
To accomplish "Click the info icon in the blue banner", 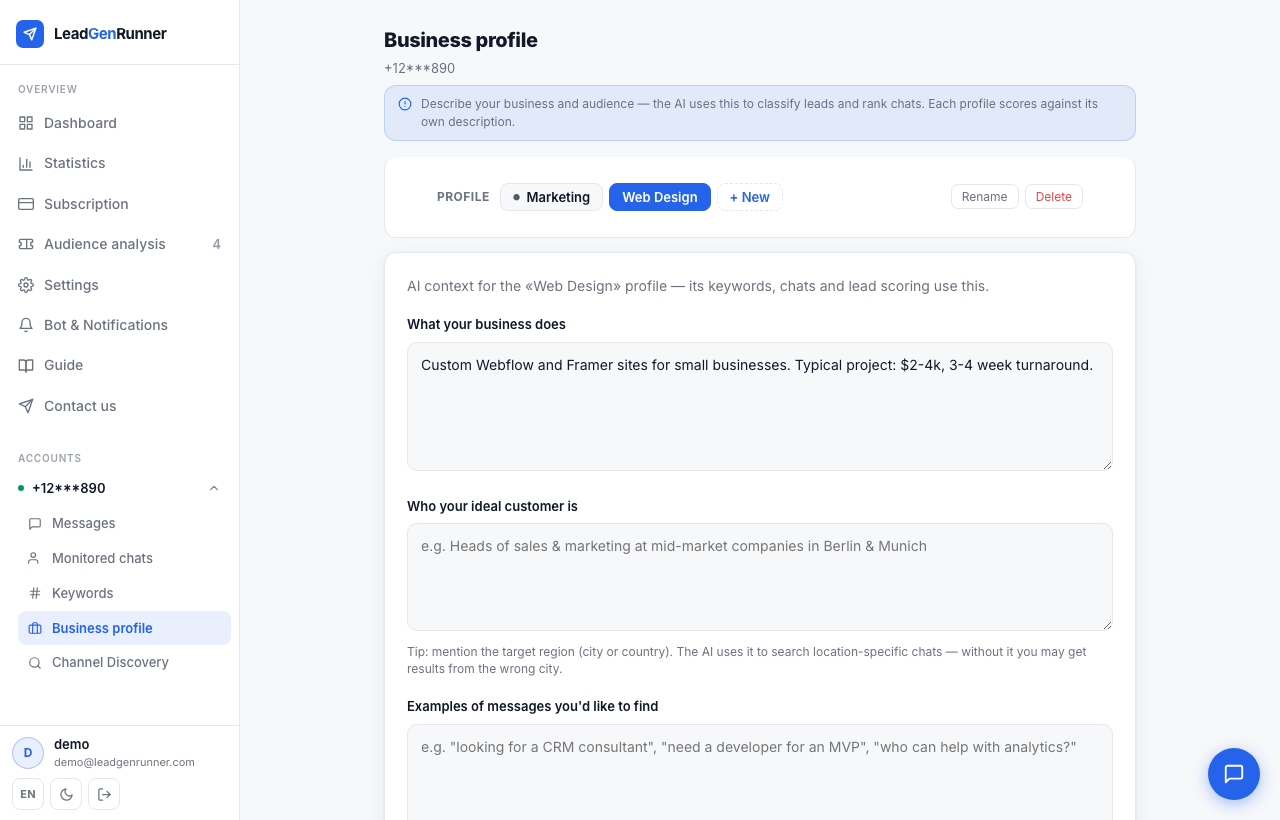I will coord(405,104).
